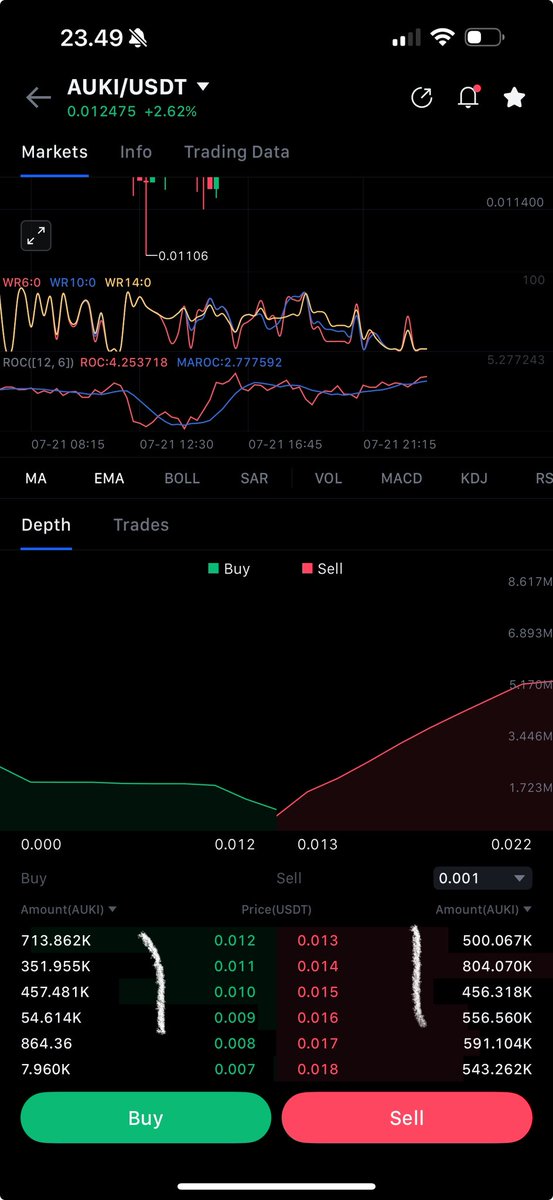
Task: Select the Depth tab
Action: 46,525
